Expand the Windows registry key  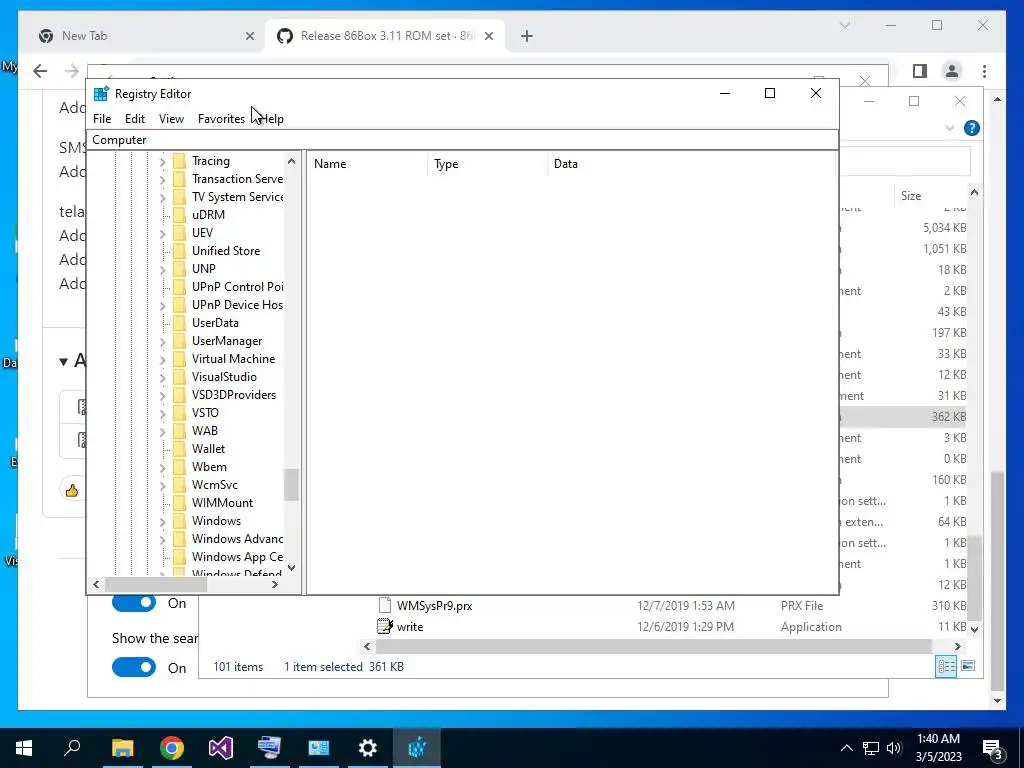click(162, 521)
